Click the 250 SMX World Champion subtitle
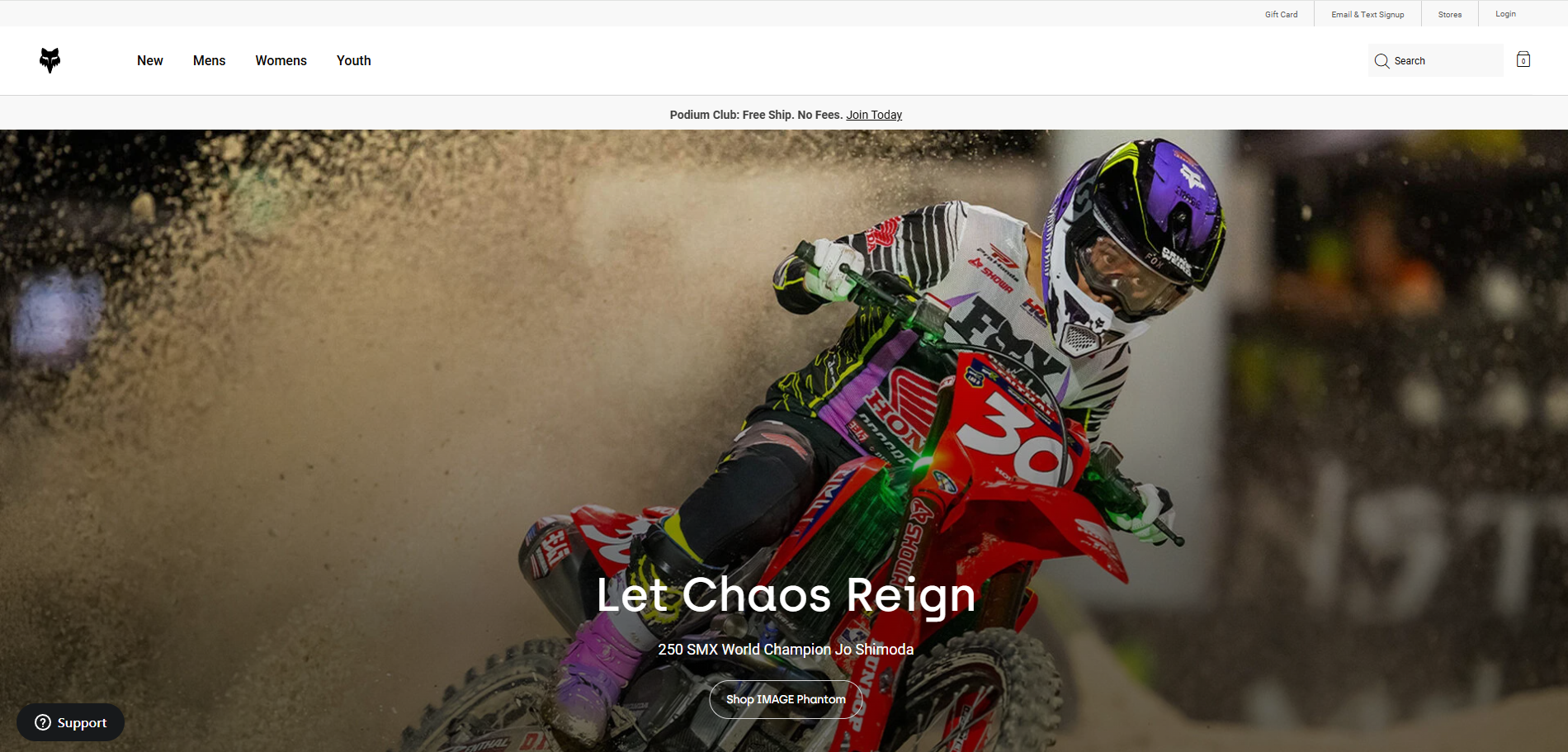Image resolution: width=1568 pixels, height=752 pixels. (786, 650)
